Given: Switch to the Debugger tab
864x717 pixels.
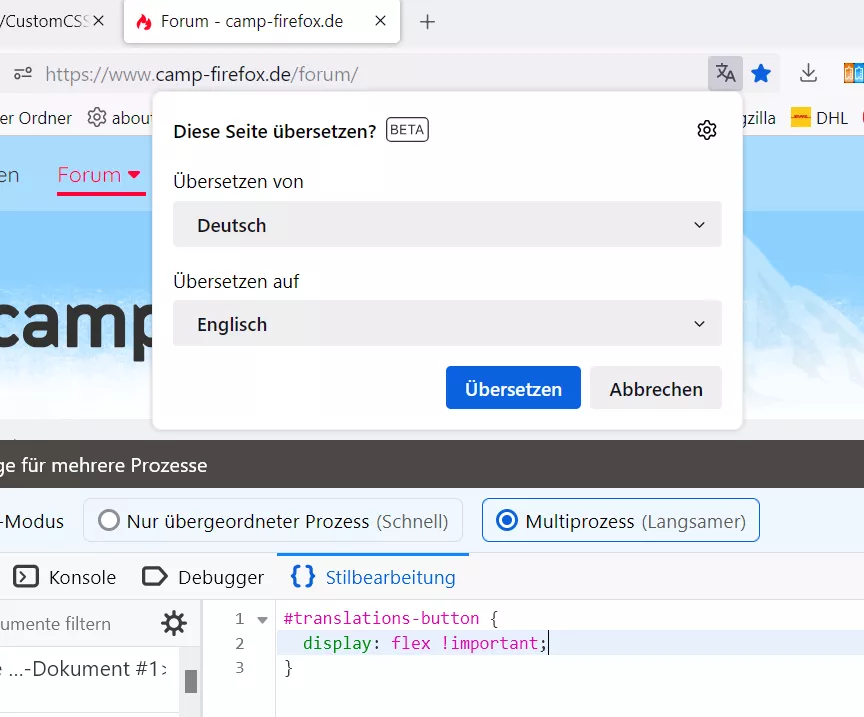Looking at the screenshot, I should tap(203, 577).
